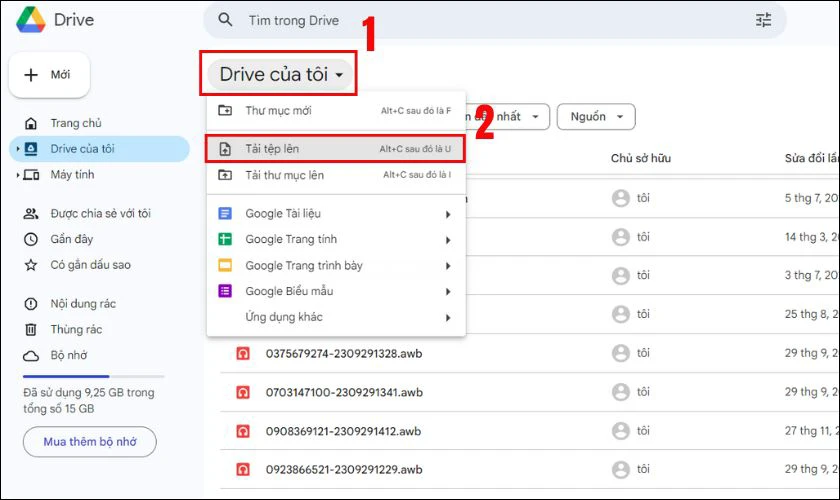Image resolution: width=840 pixels, height=500 pixels.
Task: Click the Mới new button
Action: click(49, 74)
